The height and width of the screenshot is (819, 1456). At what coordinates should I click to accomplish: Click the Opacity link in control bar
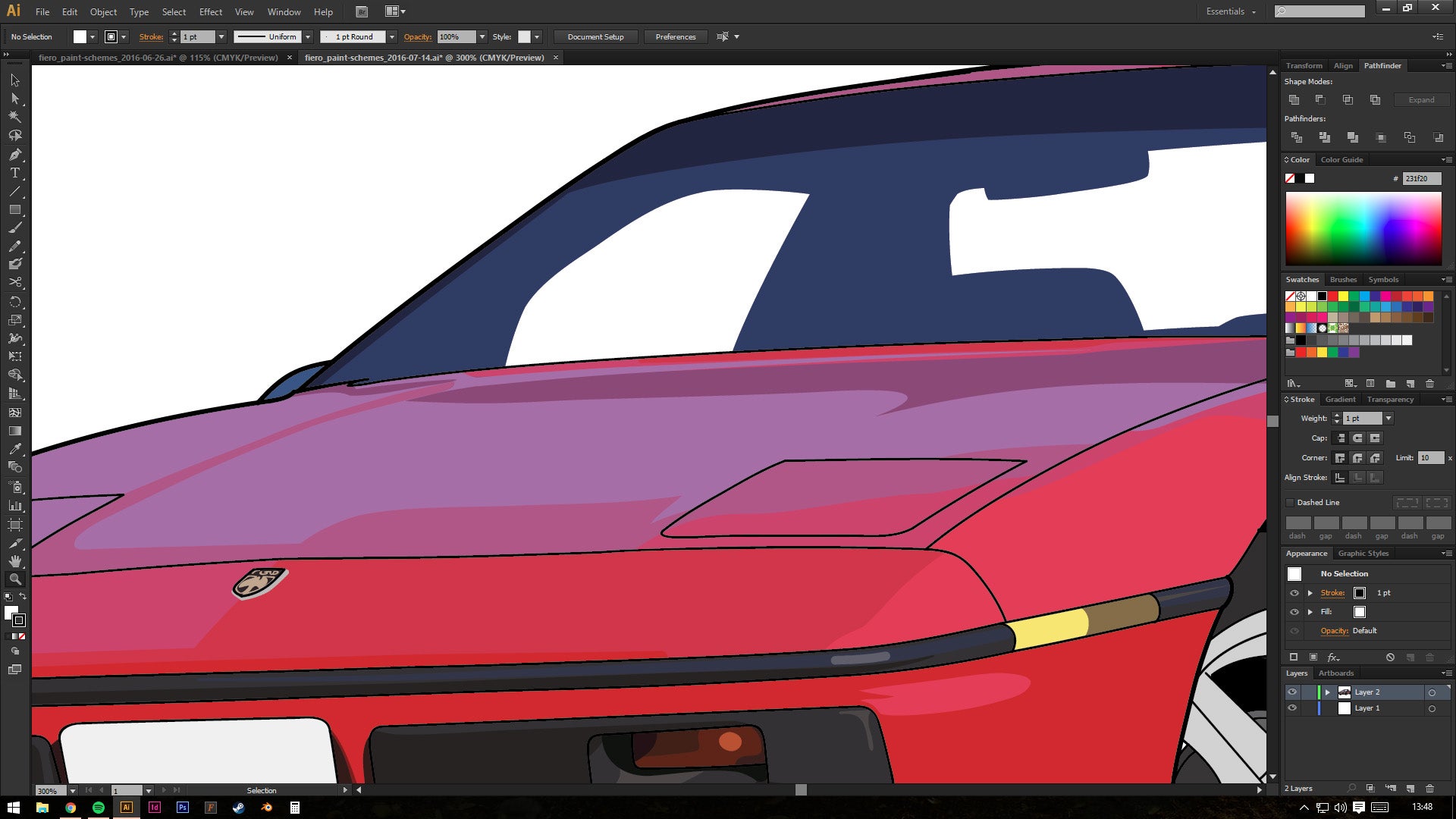point(417,36)
